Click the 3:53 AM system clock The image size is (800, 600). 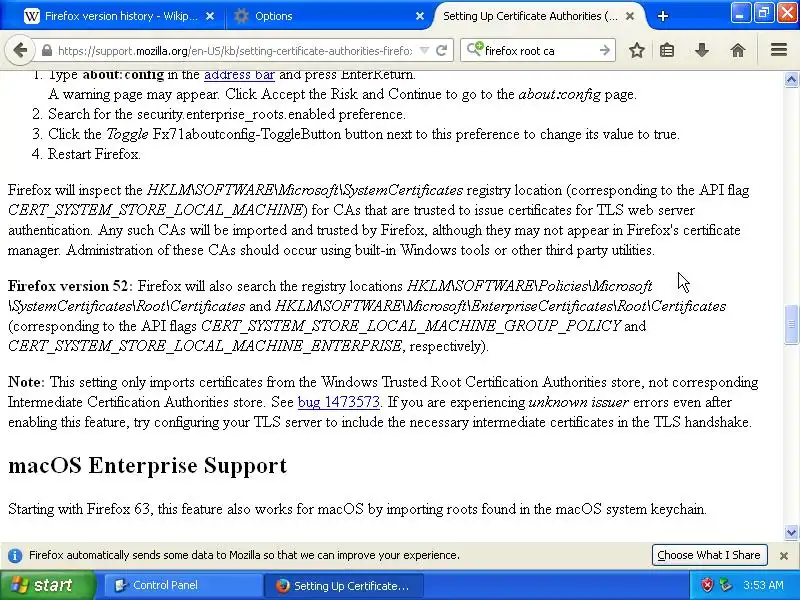[x=763, y=585]
